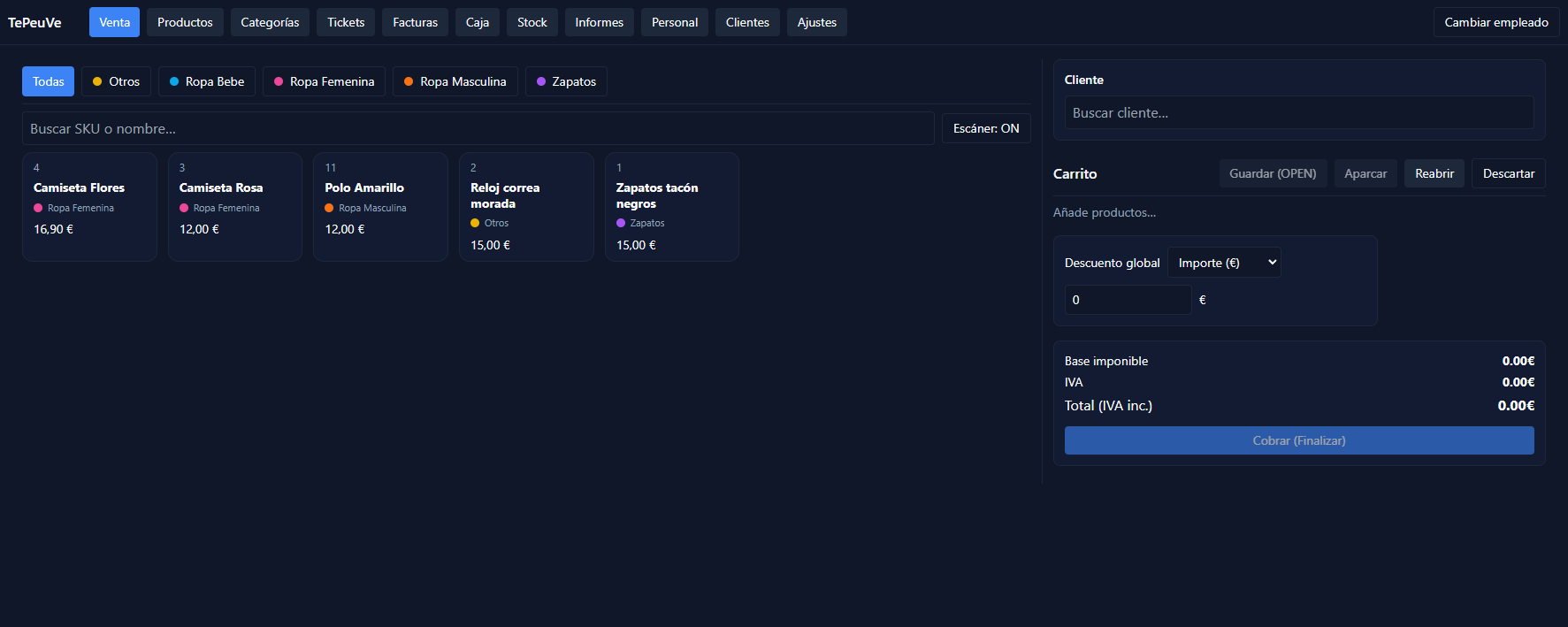The width and height of the screenshot is (1568, 627).
Task: Add Zapatos tacón negros to cart
Action: point(671,206)
